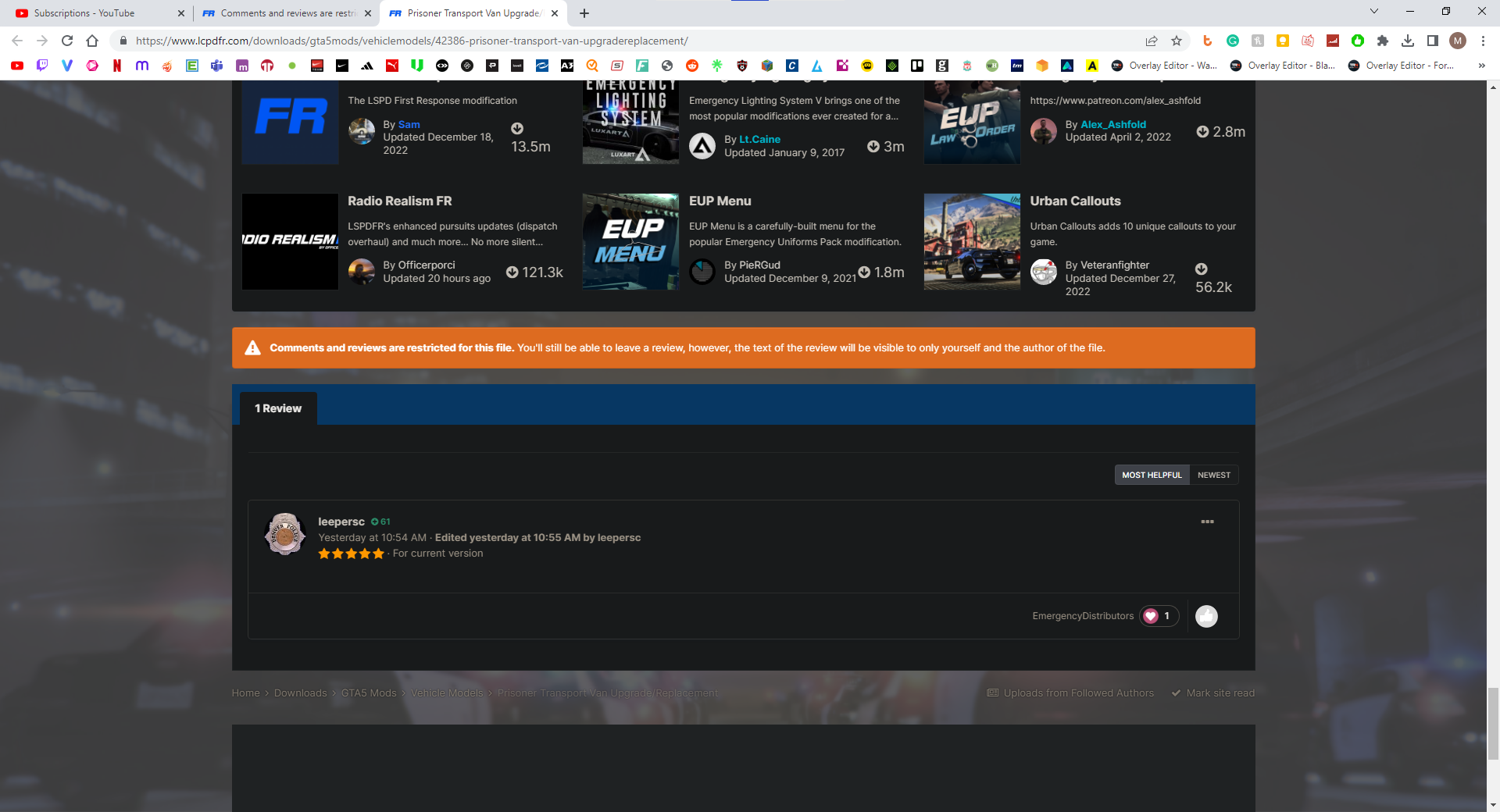Click Mark site read

click(x=1212, y=693)
